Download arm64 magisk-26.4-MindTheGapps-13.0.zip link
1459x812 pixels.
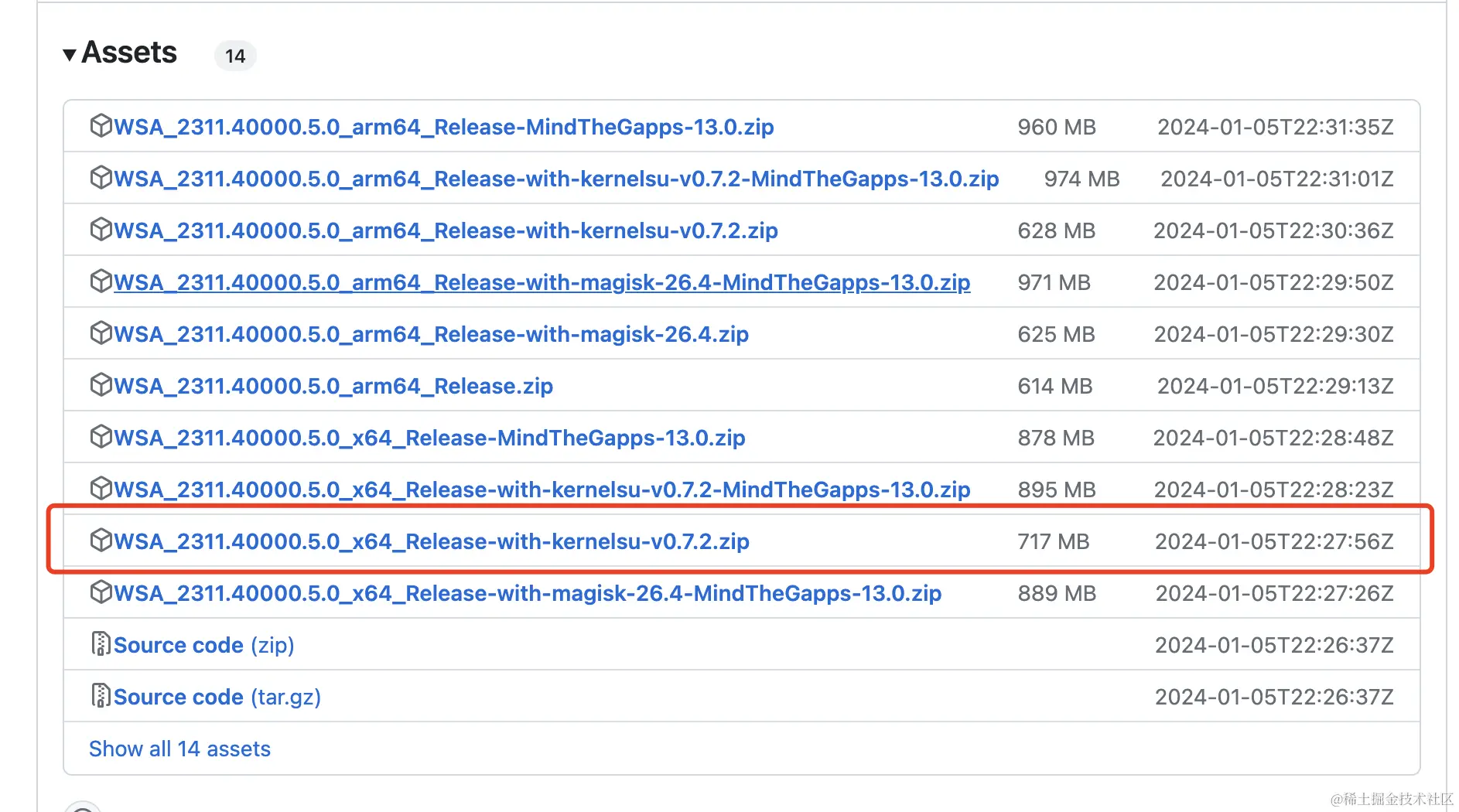coord(542,282)
